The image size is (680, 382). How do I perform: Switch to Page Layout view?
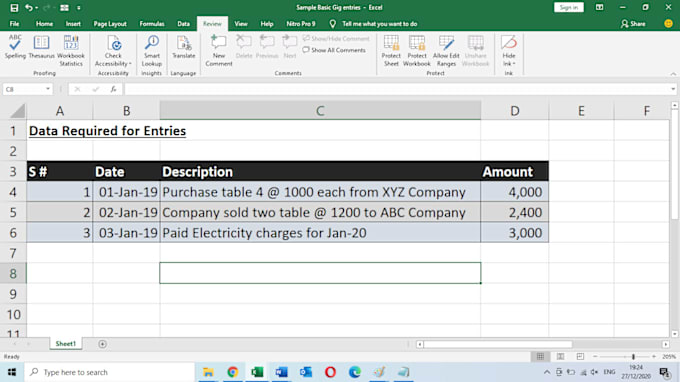[560, 356]
